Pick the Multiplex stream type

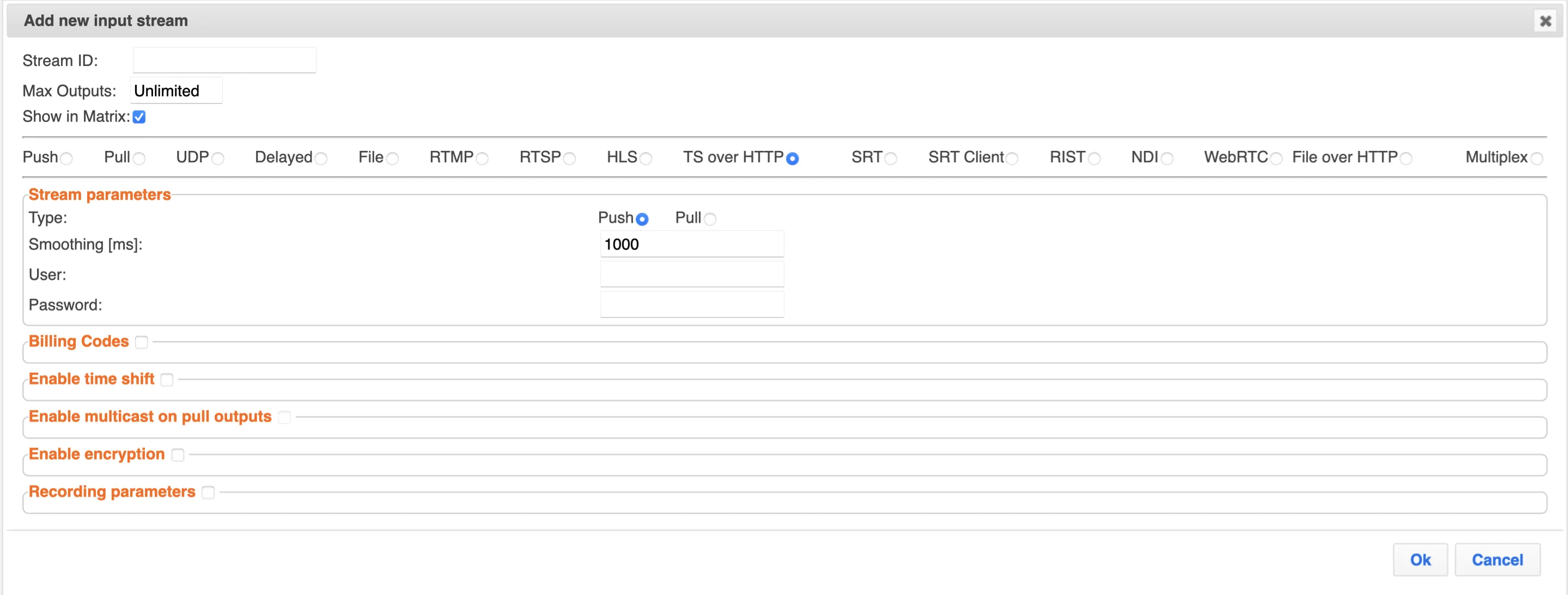tap(1536, 159)
